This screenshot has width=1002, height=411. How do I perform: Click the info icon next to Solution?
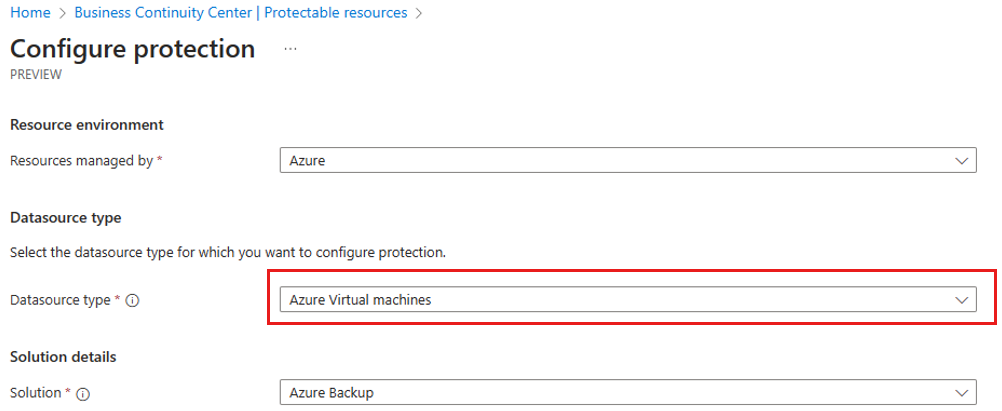[x=82, y=394]
